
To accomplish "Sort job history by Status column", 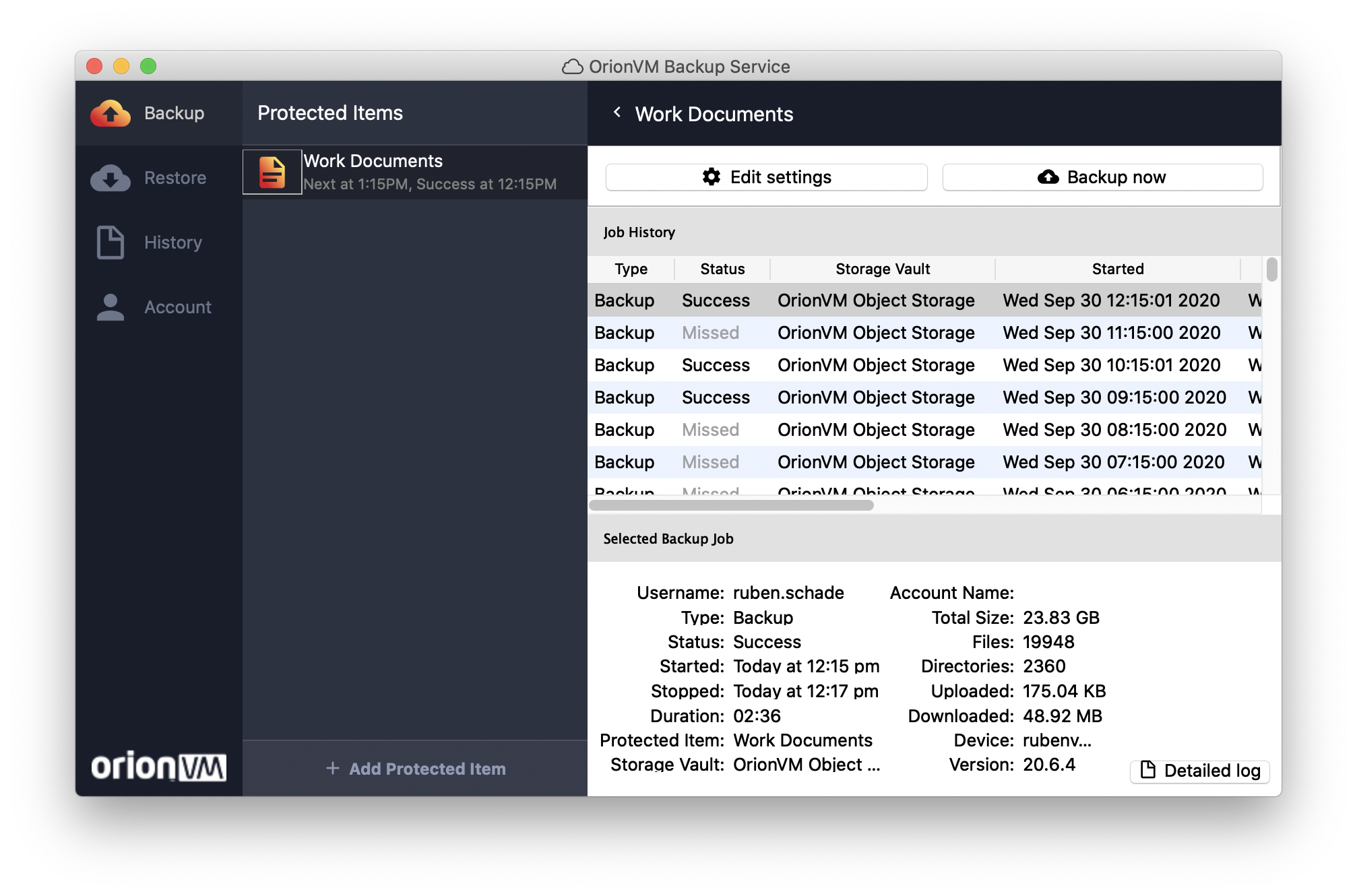I will click(722, 269).
